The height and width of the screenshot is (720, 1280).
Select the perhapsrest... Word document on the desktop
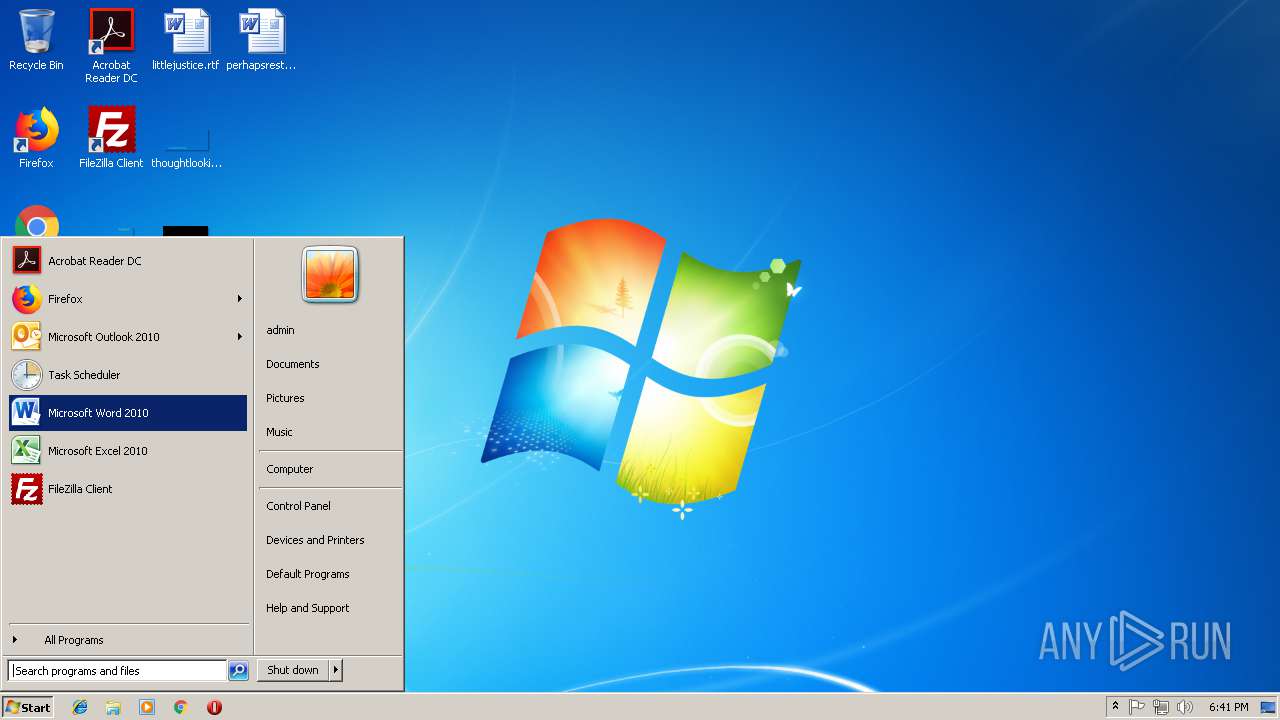261,40
